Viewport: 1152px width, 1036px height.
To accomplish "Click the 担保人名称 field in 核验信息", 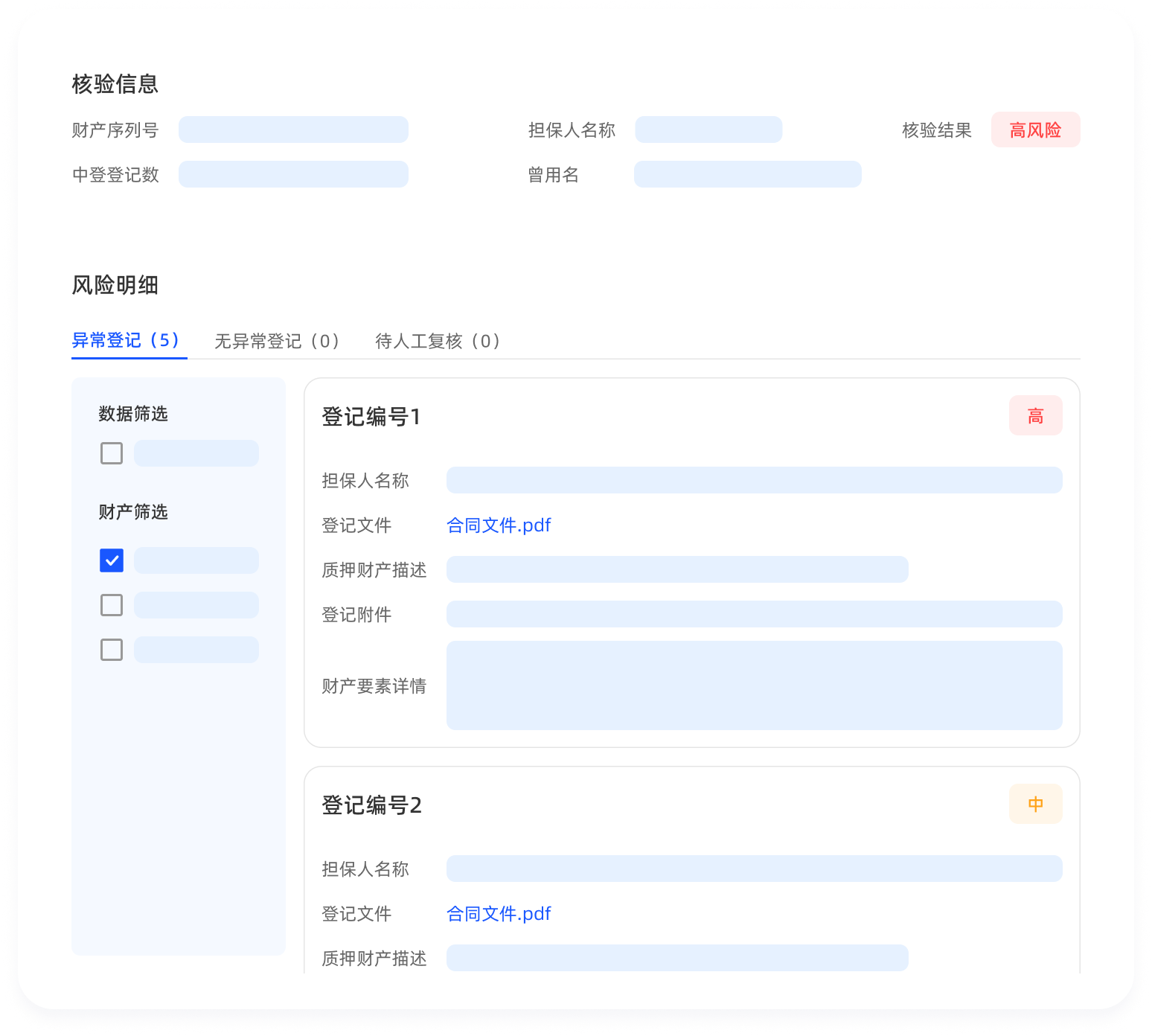I will pyautogui.click(x=708, y=129).
